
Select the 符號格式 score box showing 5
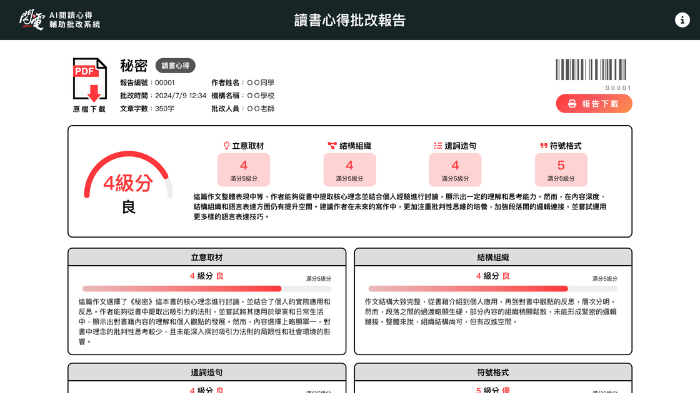[561, 170]
